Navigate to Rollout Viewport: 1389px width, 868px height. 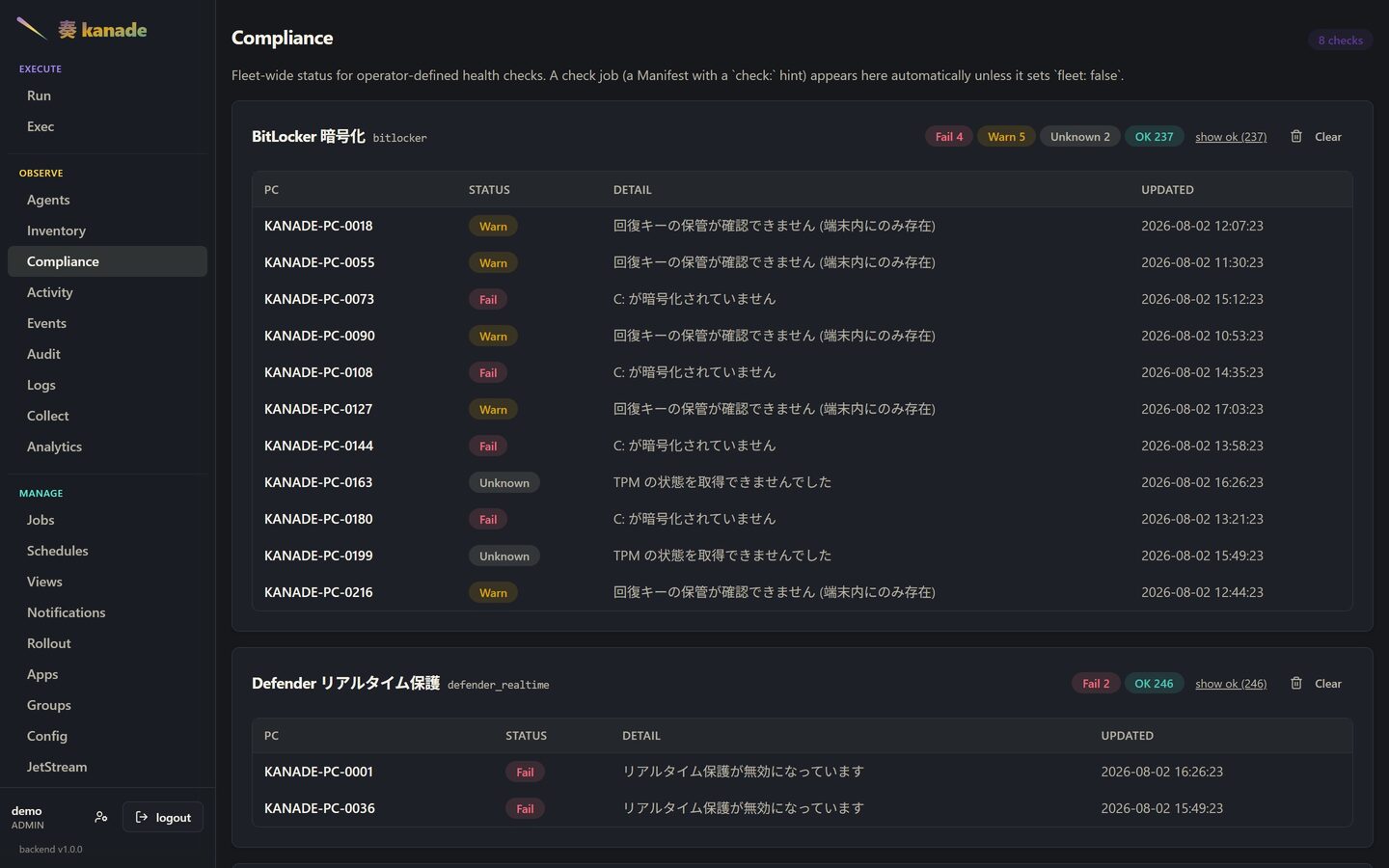[x=107, y=643]
